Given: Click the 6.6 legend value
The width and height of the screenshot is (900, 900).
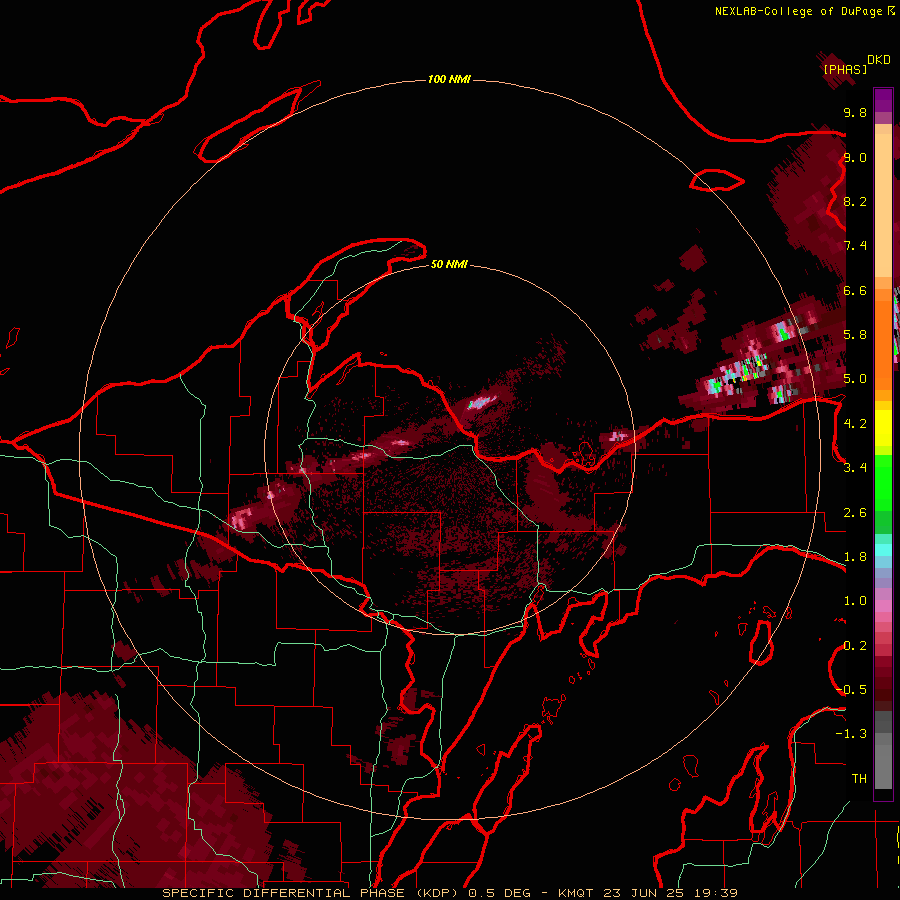Looking at the screenshot, I should point(855,290).
